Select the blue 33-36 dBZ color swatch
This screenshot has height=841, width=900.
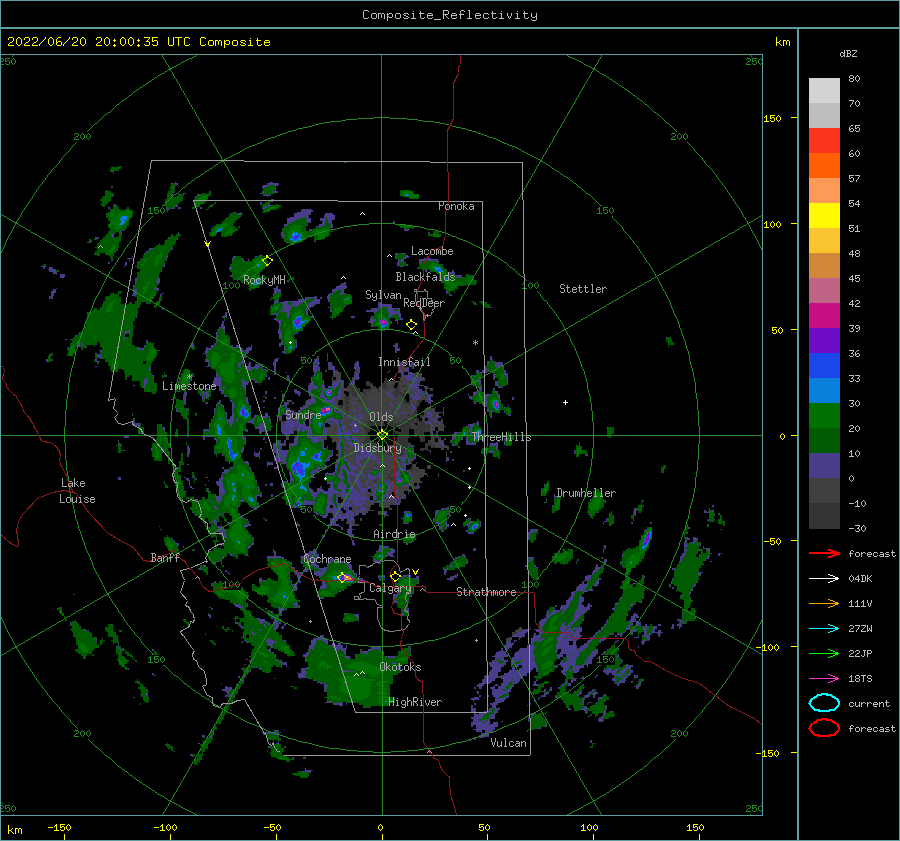coord(824,366)
